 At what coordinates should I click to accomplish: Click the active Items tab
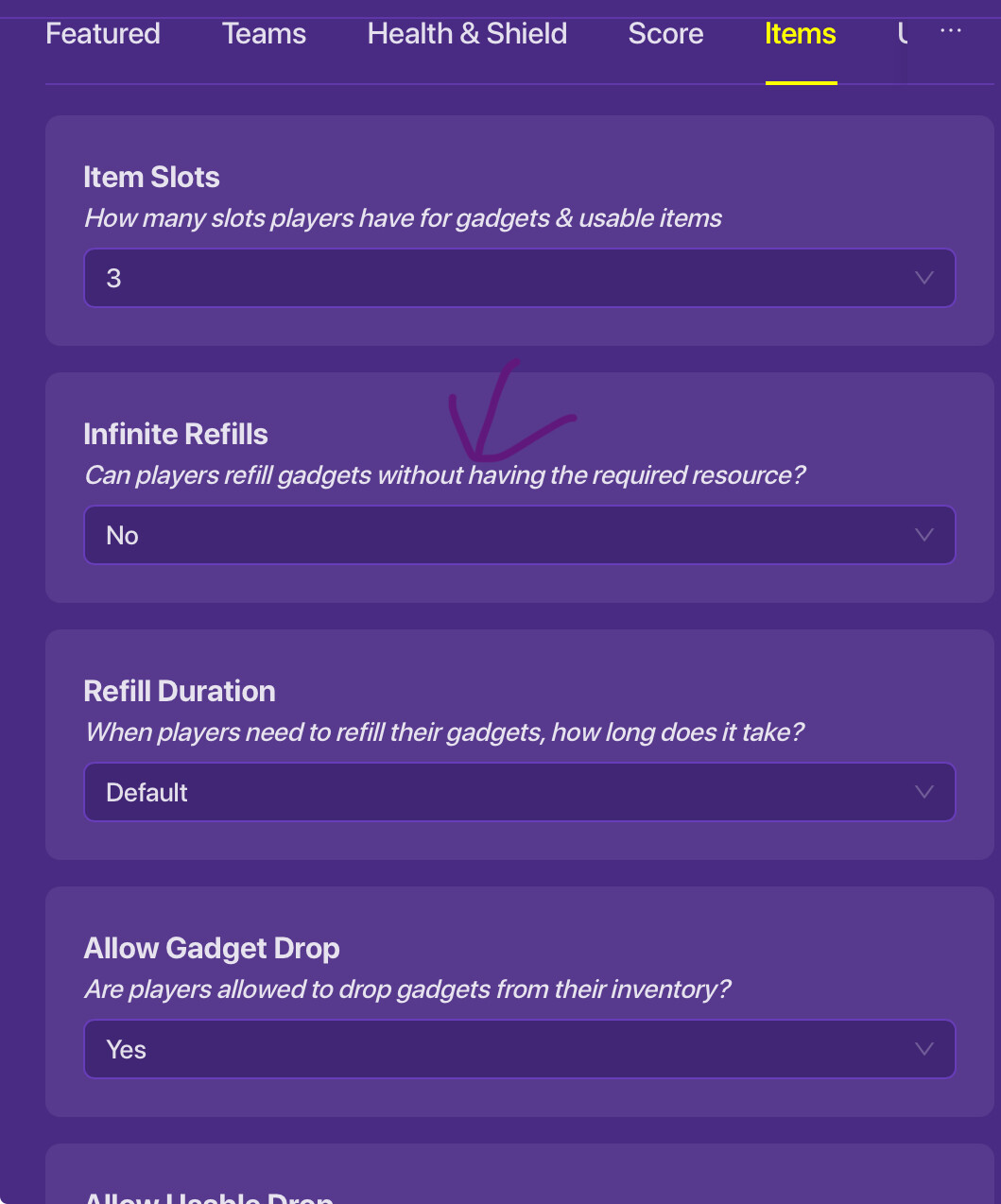tap(801, 34)
